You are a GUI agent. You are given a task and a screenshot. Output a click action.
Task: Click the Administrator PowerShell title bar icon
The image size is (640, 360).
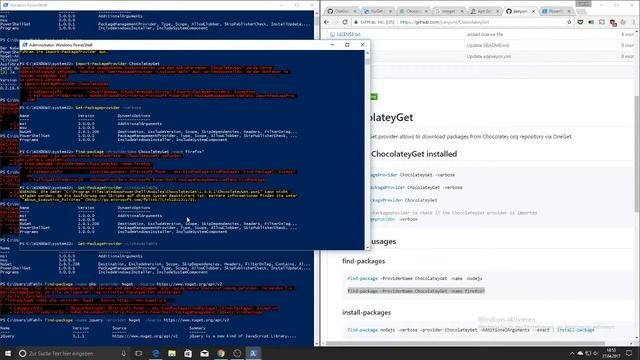coord(24,44)
